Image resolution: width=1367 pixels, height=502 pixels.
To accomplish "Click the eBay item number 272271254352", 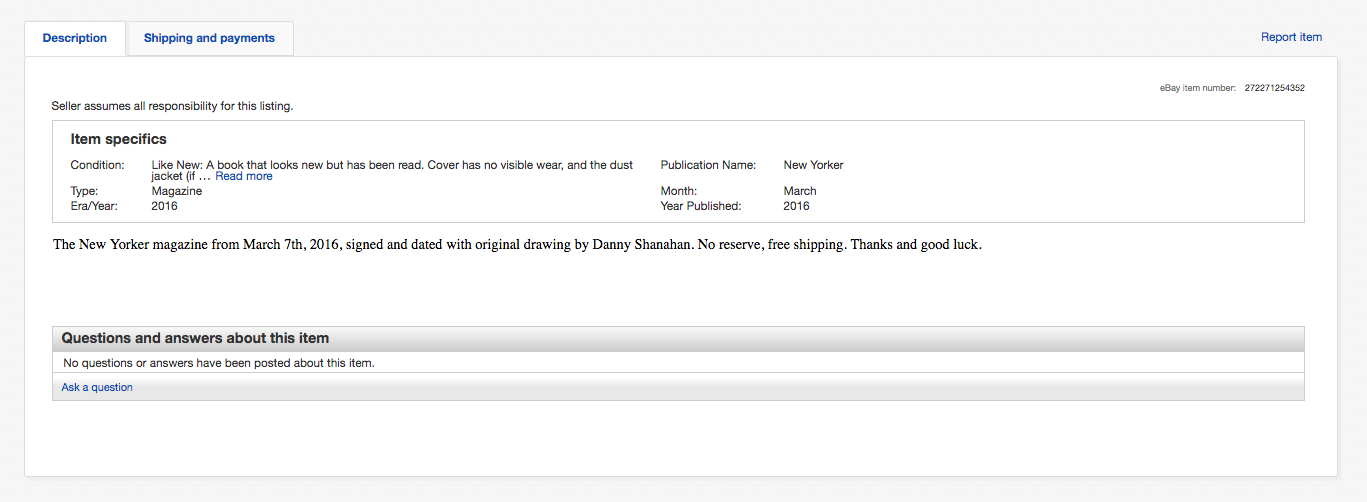I will [1274, 88].
